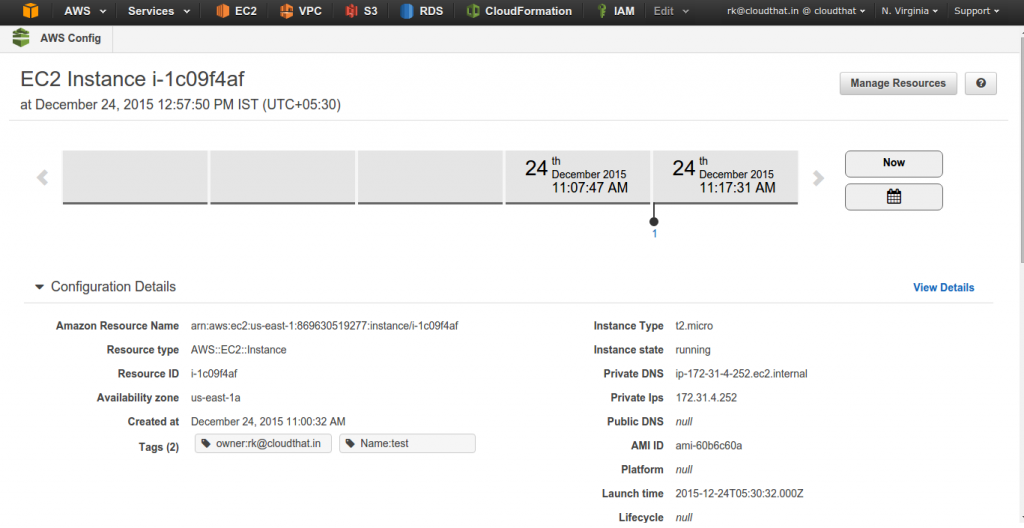
Task: Select the 11:17:31 AM timeline entry
Action: 725,177
